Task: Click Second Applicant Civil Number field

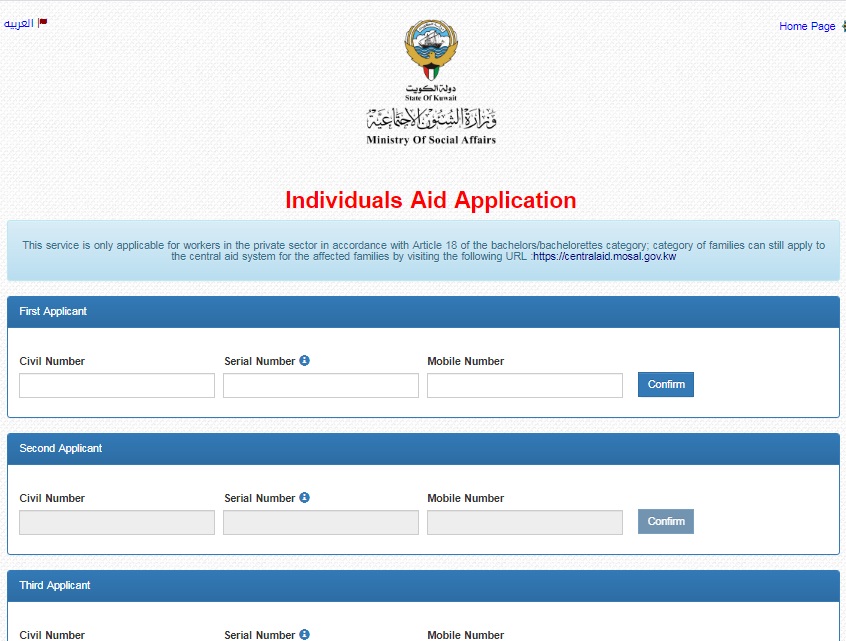Action: [117, 523]
